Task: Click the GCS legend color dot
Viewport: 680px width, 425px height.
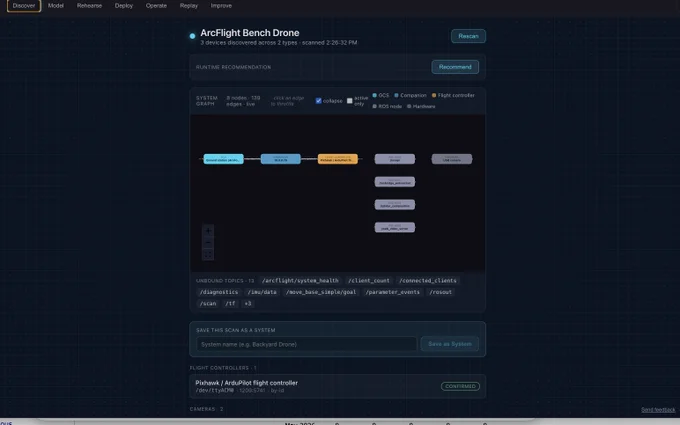Action: (x=375, y=95)
